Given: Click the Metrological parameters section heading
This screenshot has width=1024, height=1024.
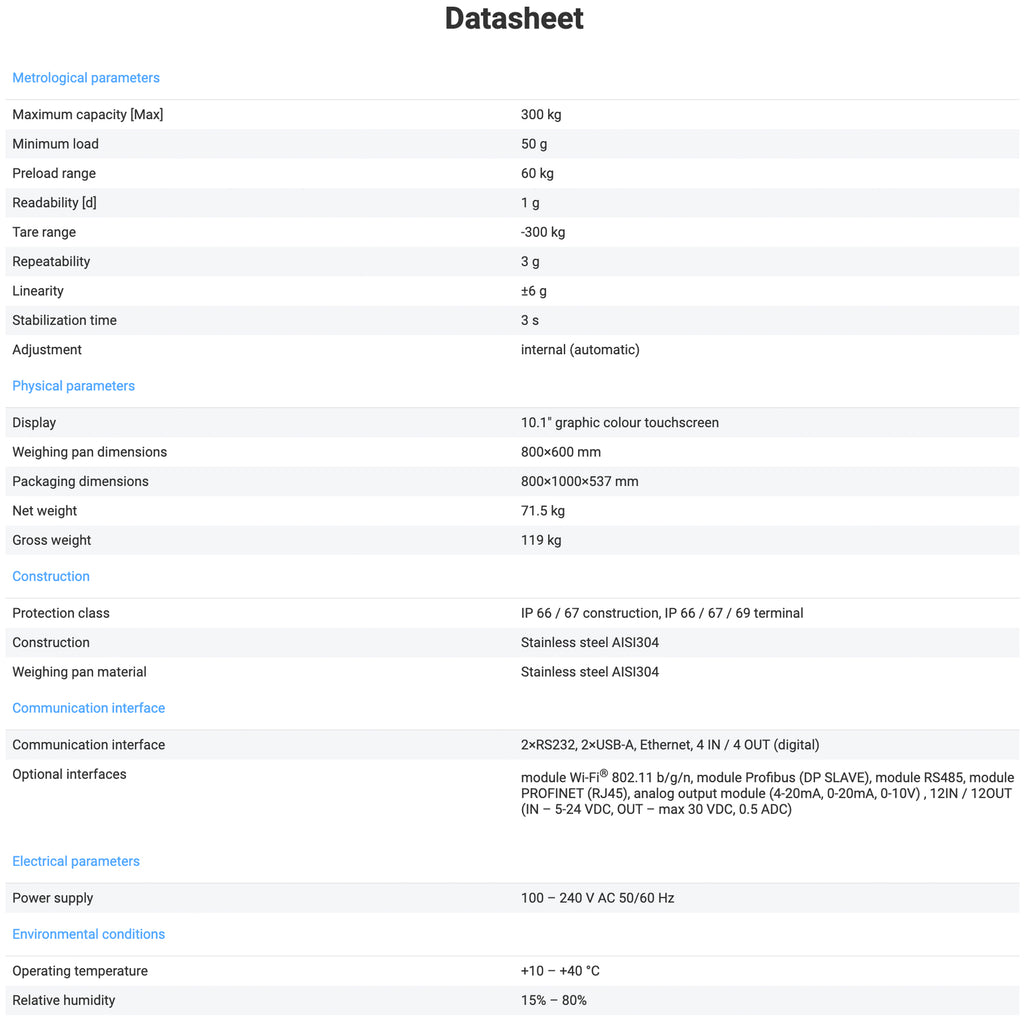Looking at the screenshot, I should (86, 78).
